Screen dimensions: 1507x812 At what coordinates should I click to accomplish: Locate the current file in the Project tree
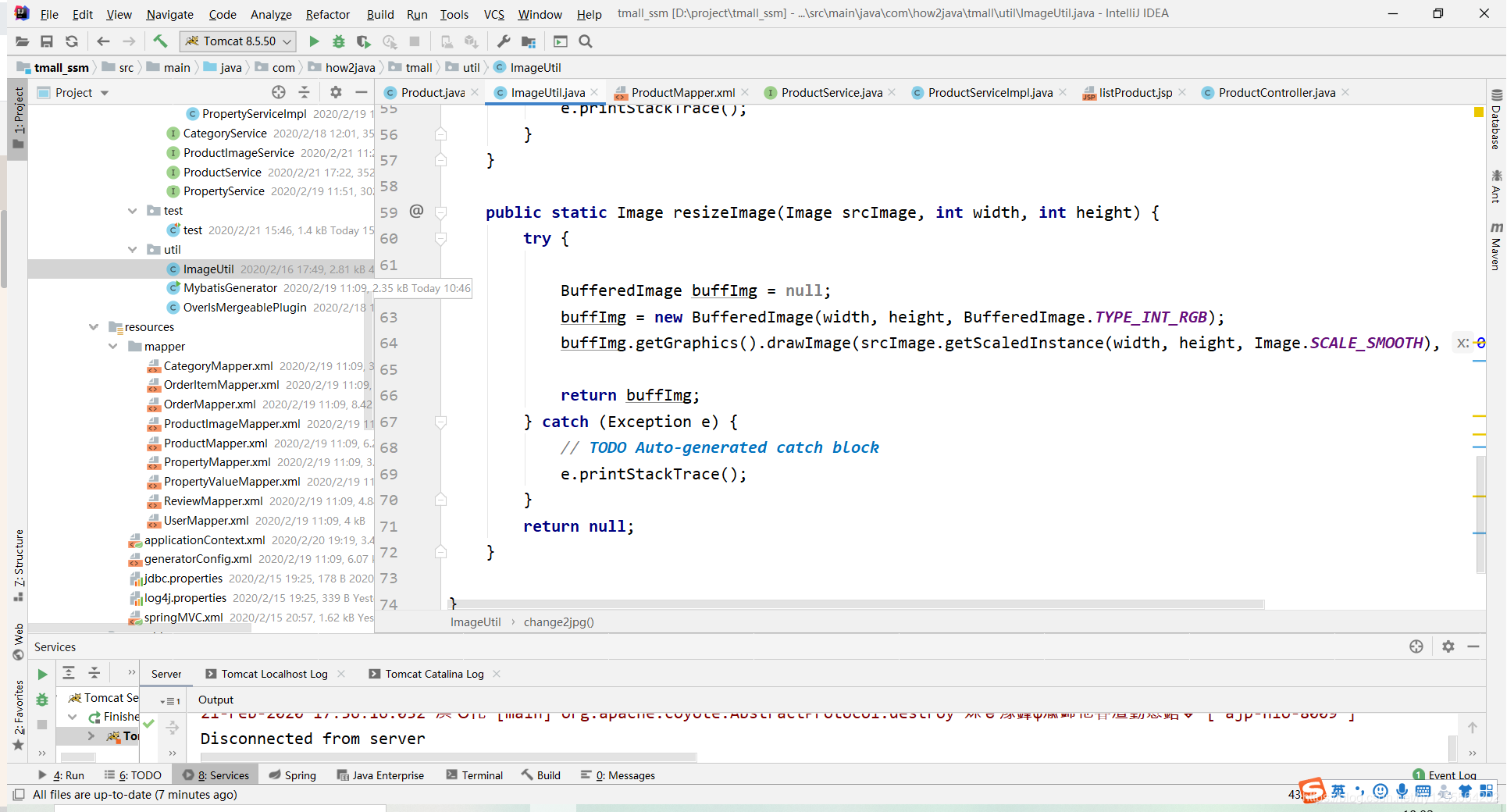point(279,92)
